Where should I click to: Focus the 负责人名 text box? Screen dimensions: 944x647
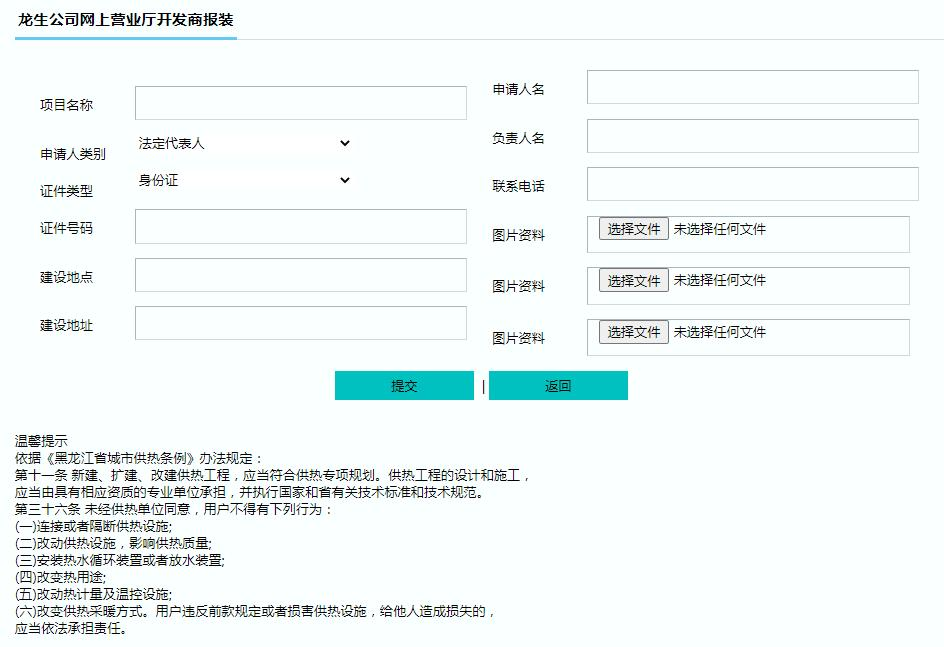[752, 136]
